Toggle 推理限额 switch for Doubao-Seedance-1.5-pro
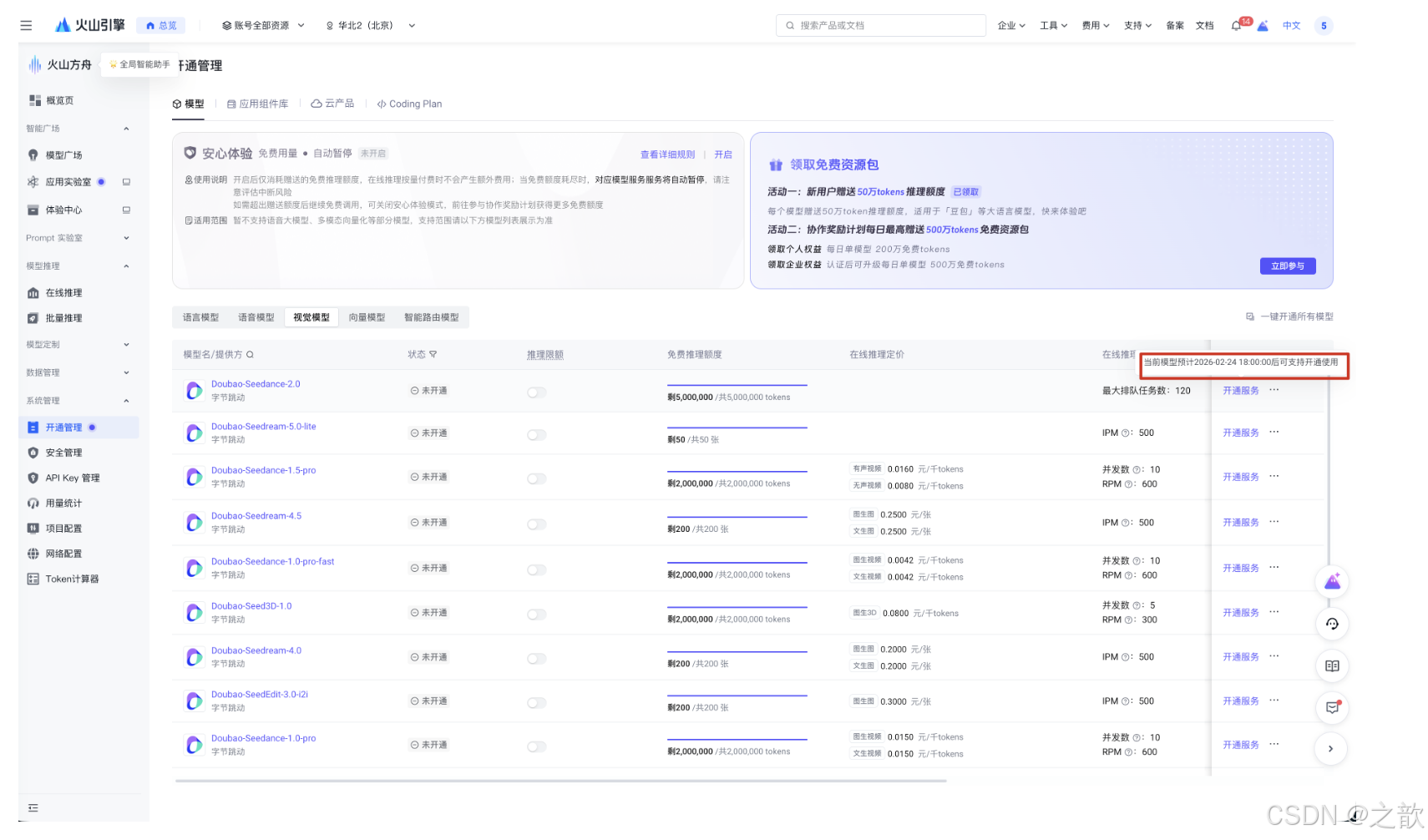Screen dimensions: 1428x840 537,479
